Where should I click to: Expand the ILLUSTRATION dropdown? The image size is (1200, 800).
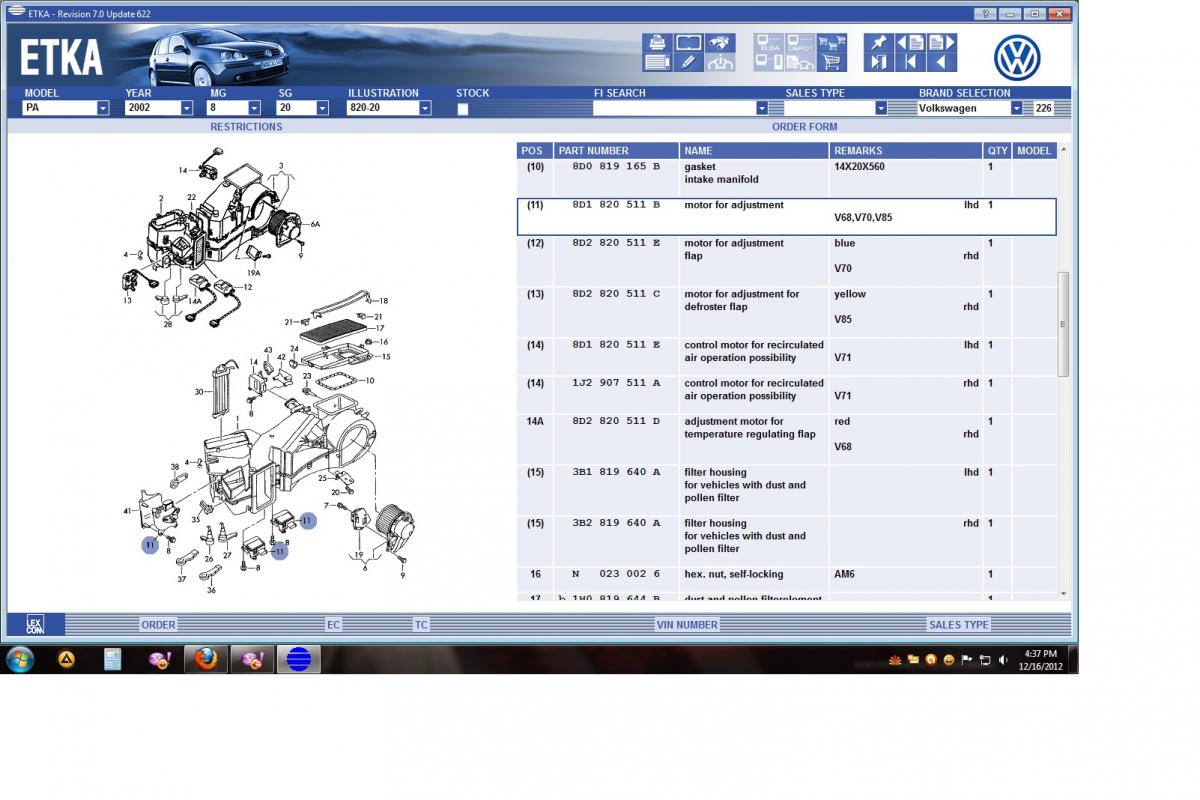pyautogui.click(x=425, y=108)
